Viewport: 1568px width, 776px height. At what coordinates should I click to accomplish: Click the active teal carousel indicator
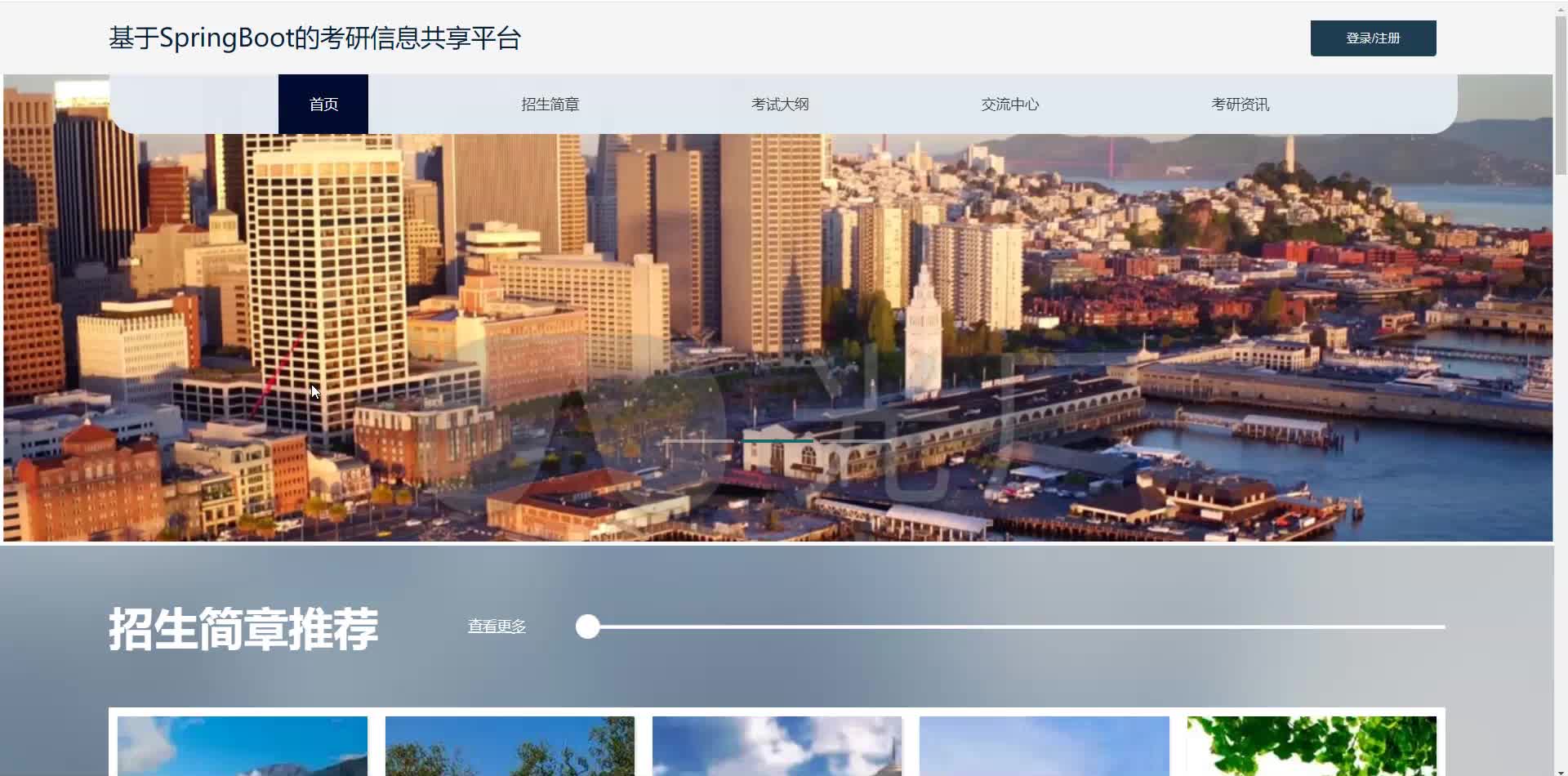click(x=777, y=441)
